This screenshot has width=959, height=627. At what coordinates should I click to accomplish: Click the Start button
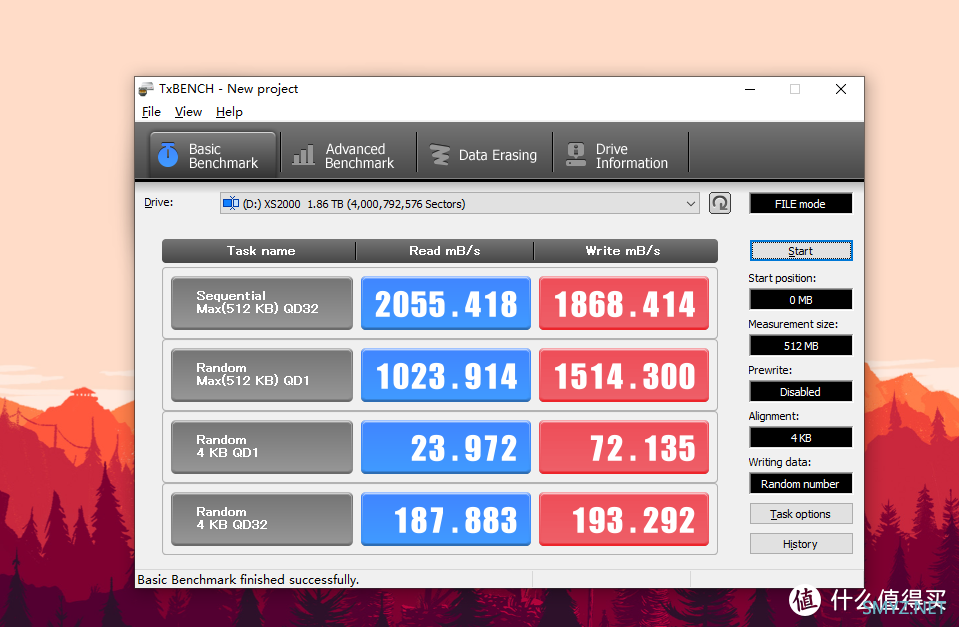click(x=801, y=251)
